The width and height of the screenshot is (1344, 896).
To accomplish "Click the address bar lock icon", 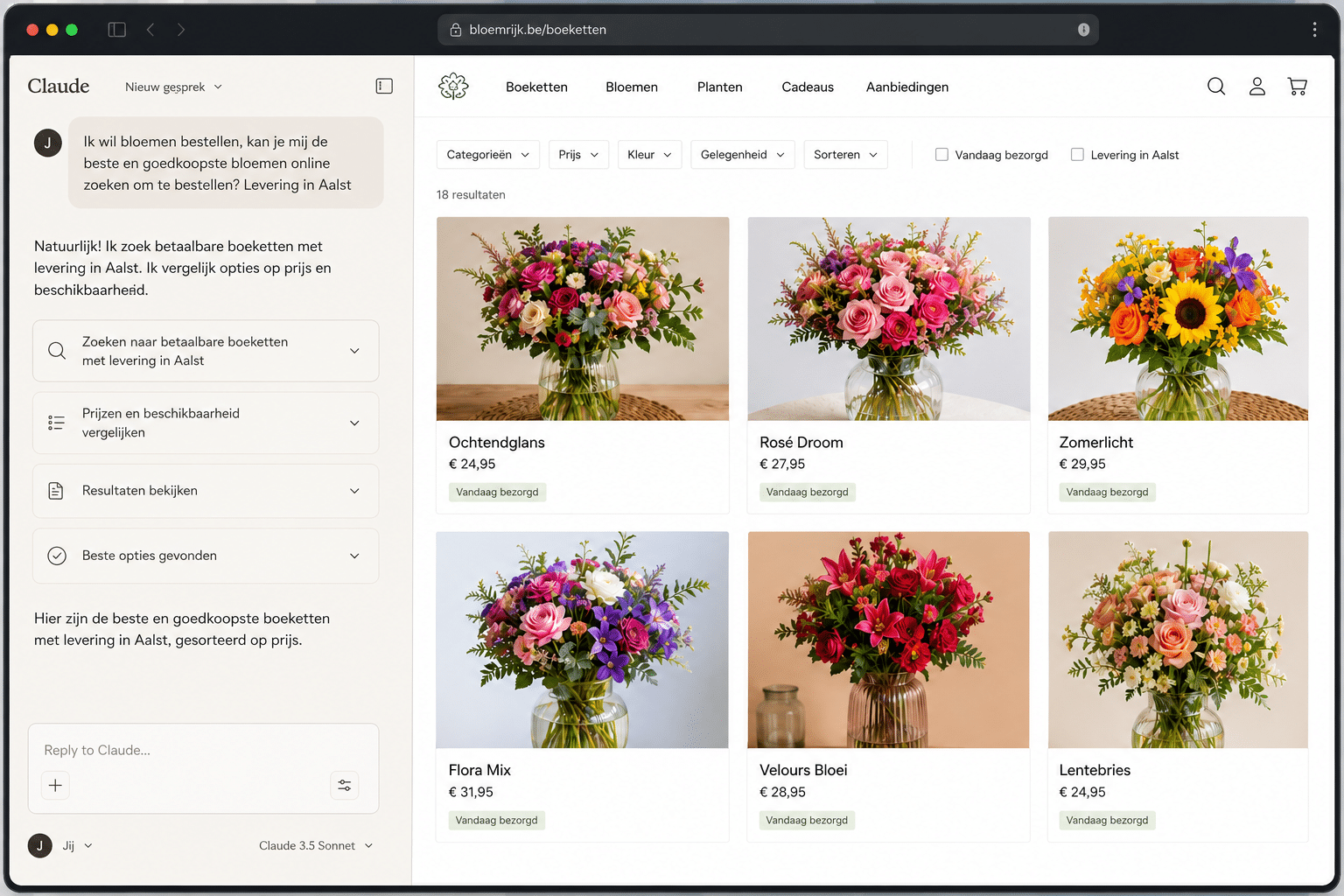I will coord(456,30).
